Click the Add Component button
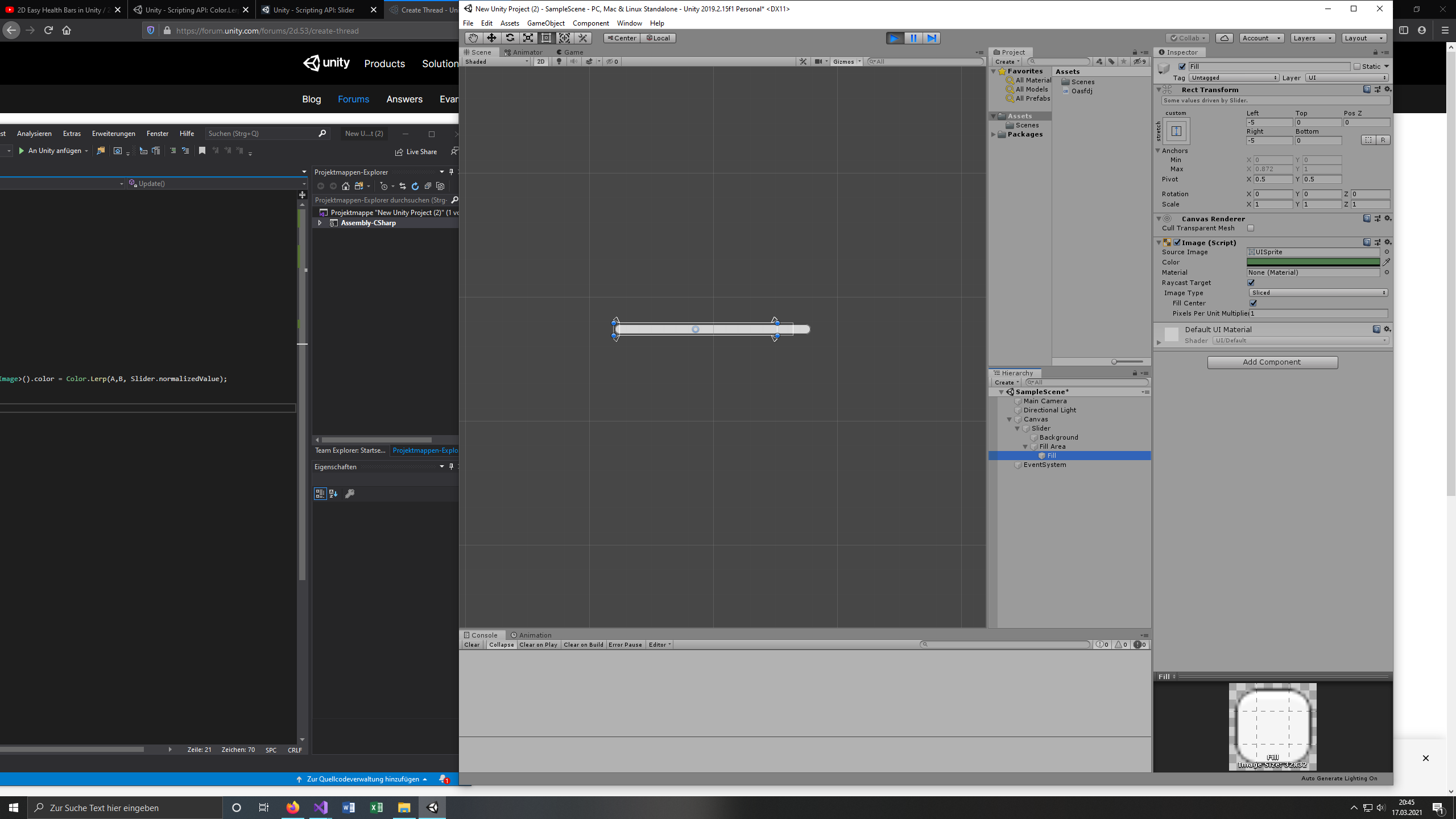The width and height of the screenshot is (1456, 819). click(1272, 362)
